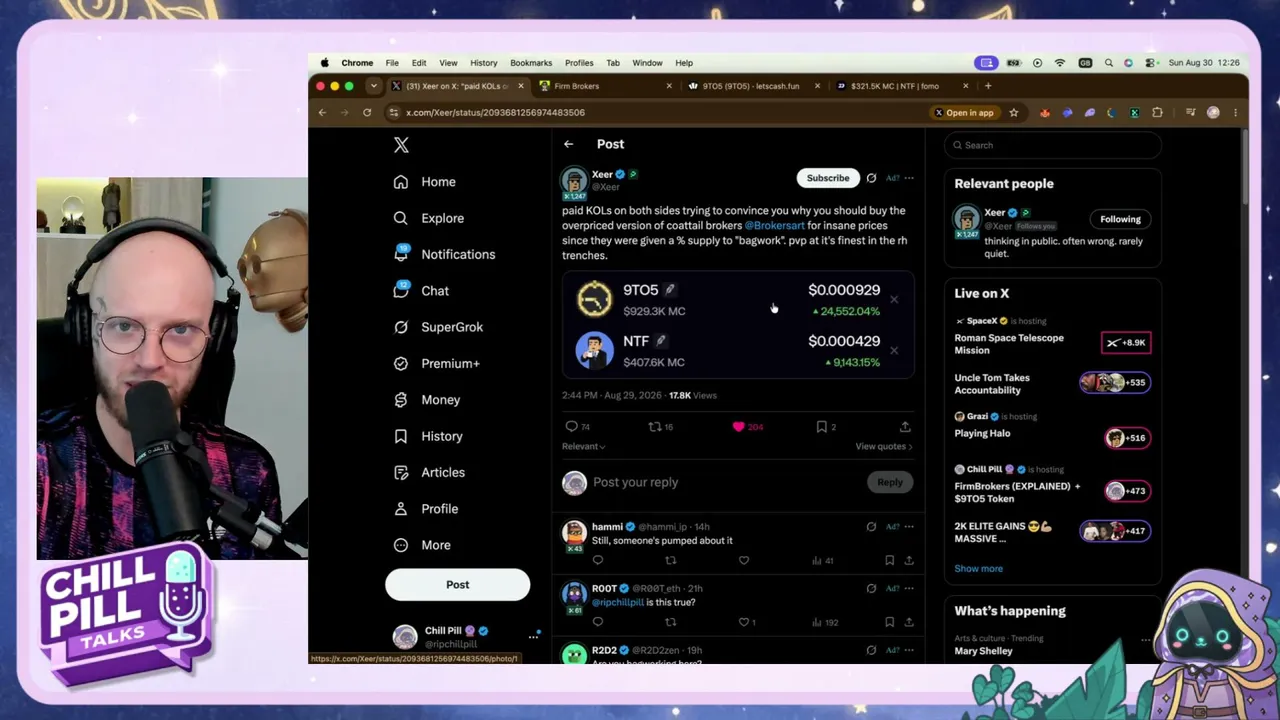1280x720 pixels.
Task: Click the Subscribe button on Xeer's post
Action: click(x=828, y=178)
